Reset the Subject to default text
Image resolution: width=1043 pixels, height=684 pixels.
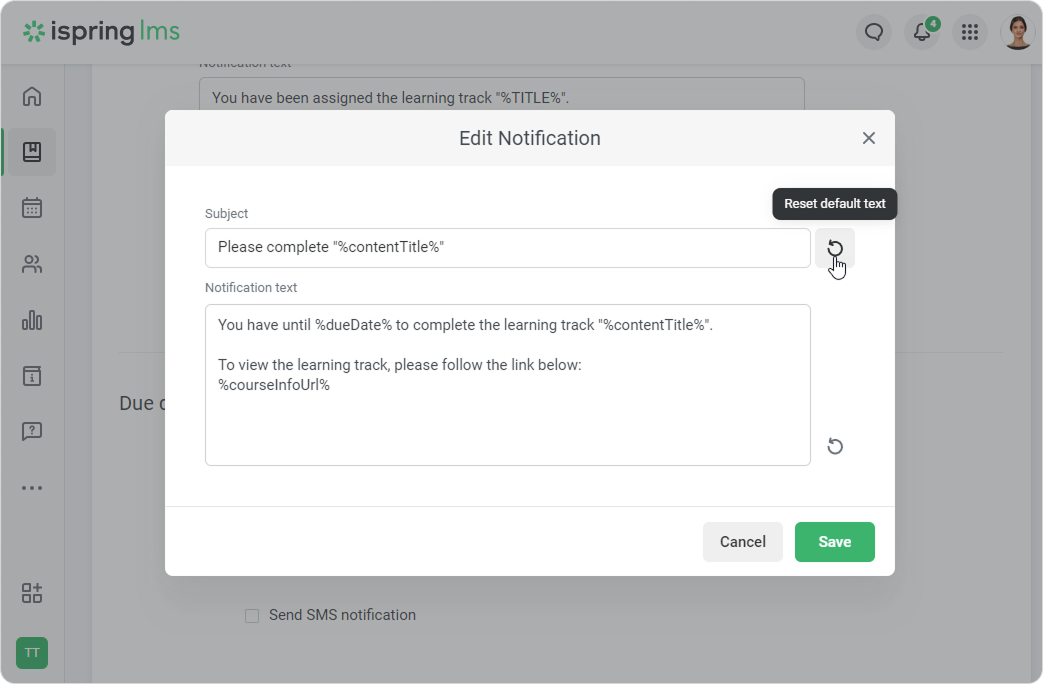click(835, 248)
